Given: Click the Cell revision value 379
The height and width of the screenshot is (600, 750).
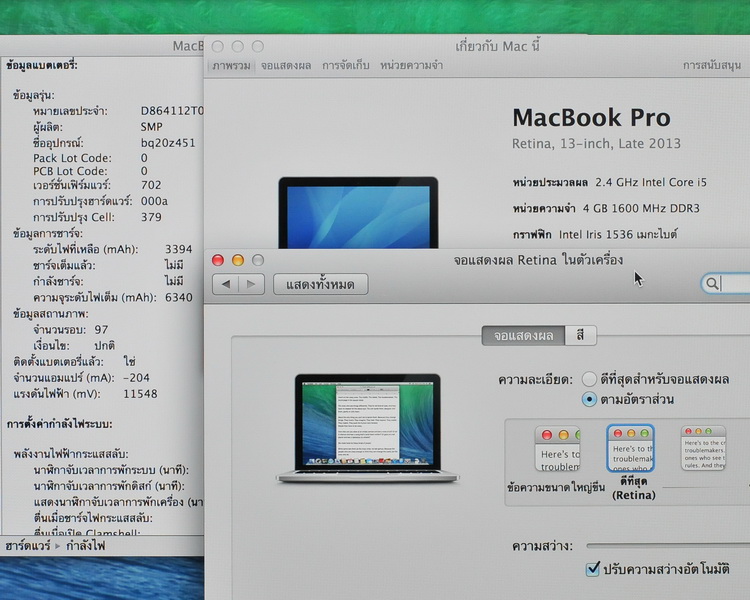Looking at the screenshot, I should (151, 217).
